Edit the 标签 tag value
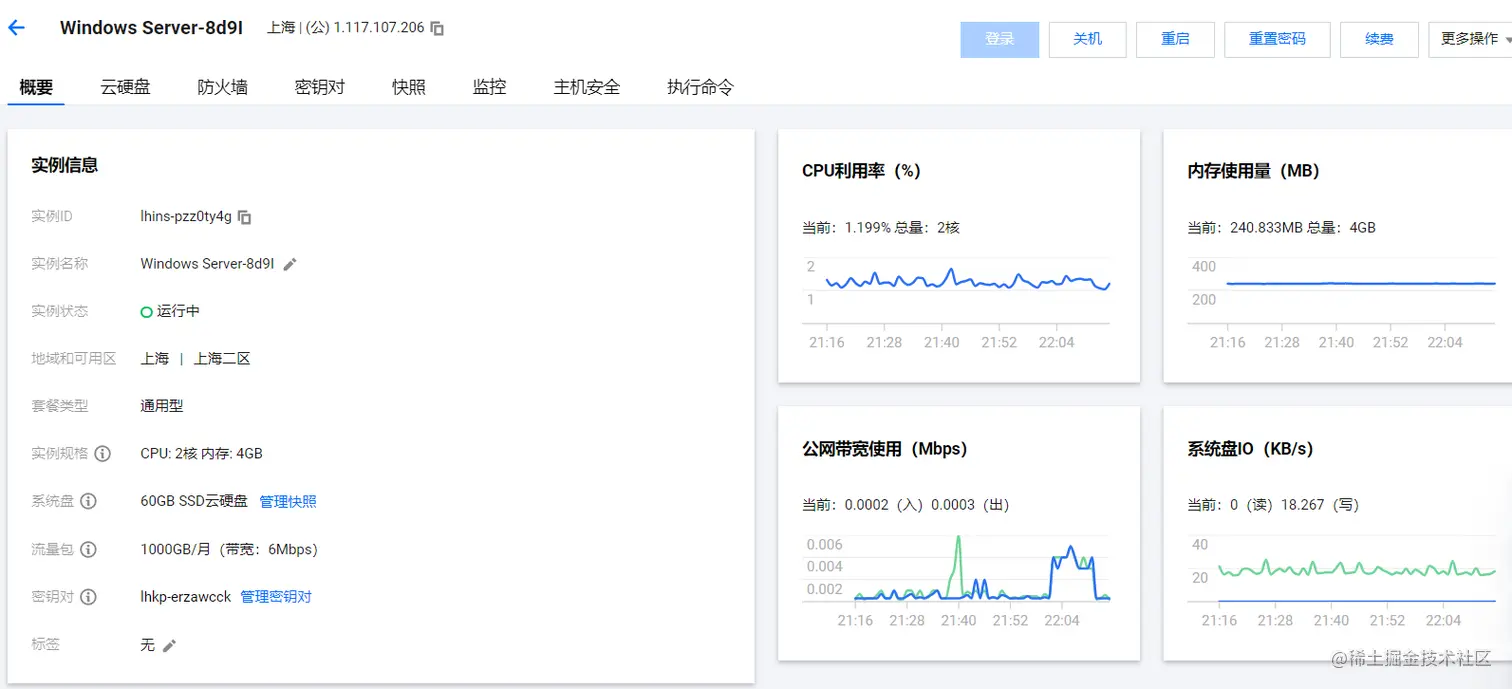Viewport: 1512px width, 689px height. click(169, 646)
